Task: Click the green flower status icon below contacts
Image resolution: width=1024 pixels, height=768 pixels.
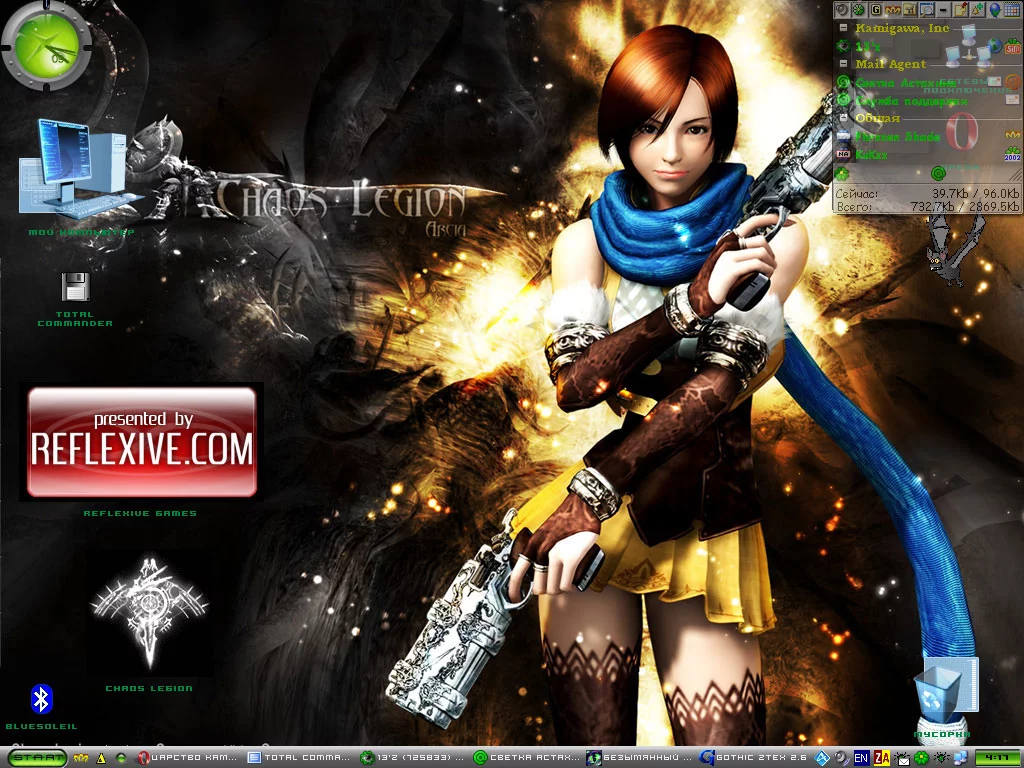Action: tap(842, 174)
